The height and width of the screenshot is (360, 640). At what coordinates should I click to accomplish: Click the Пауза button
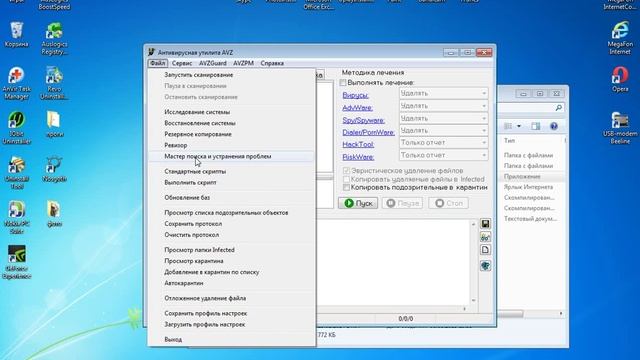point(402,203)
